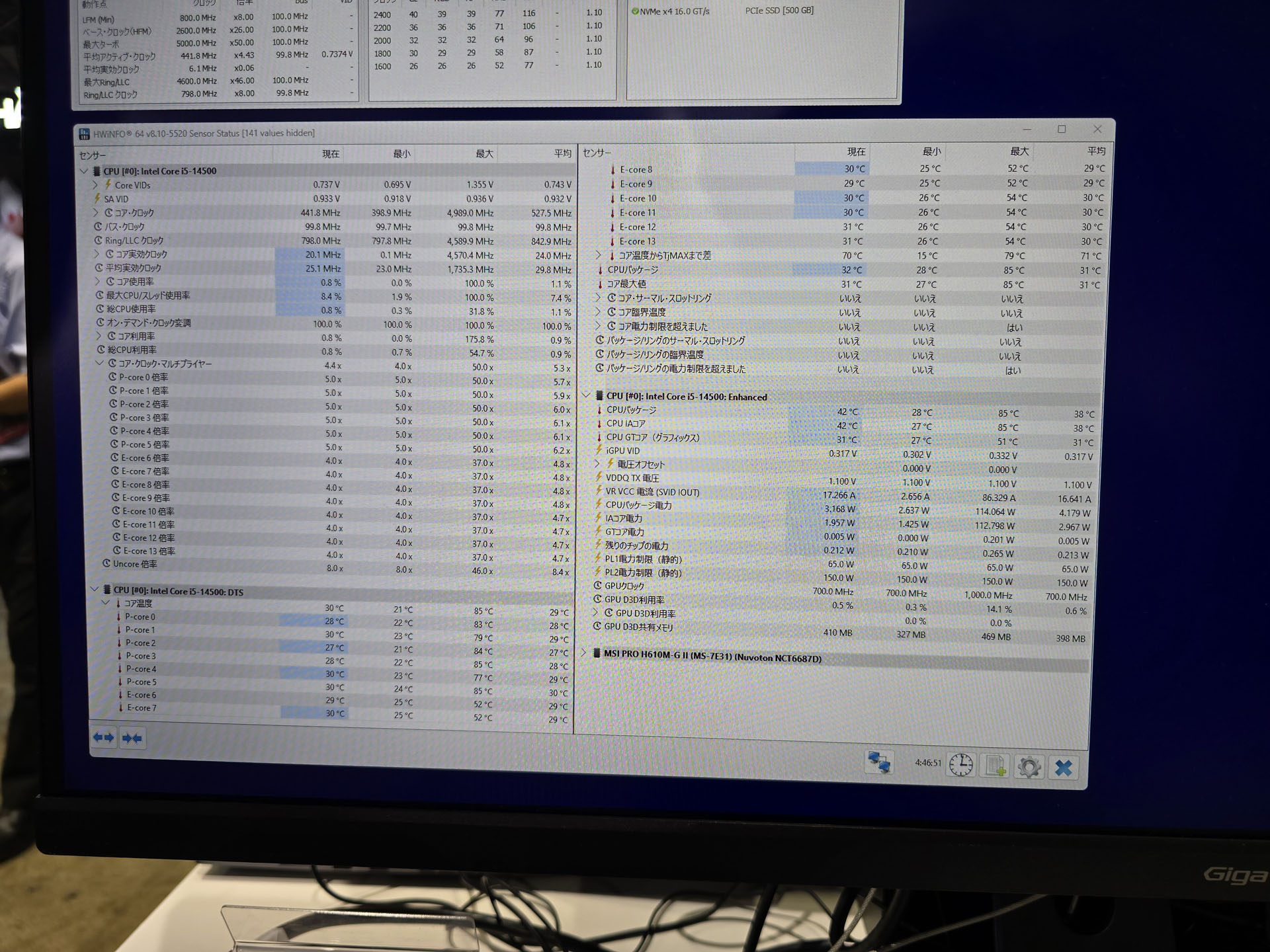Viewport: 1270px width, 952px height.
Task: Open sensor settings gear icon
Action: click(1029, 767)
